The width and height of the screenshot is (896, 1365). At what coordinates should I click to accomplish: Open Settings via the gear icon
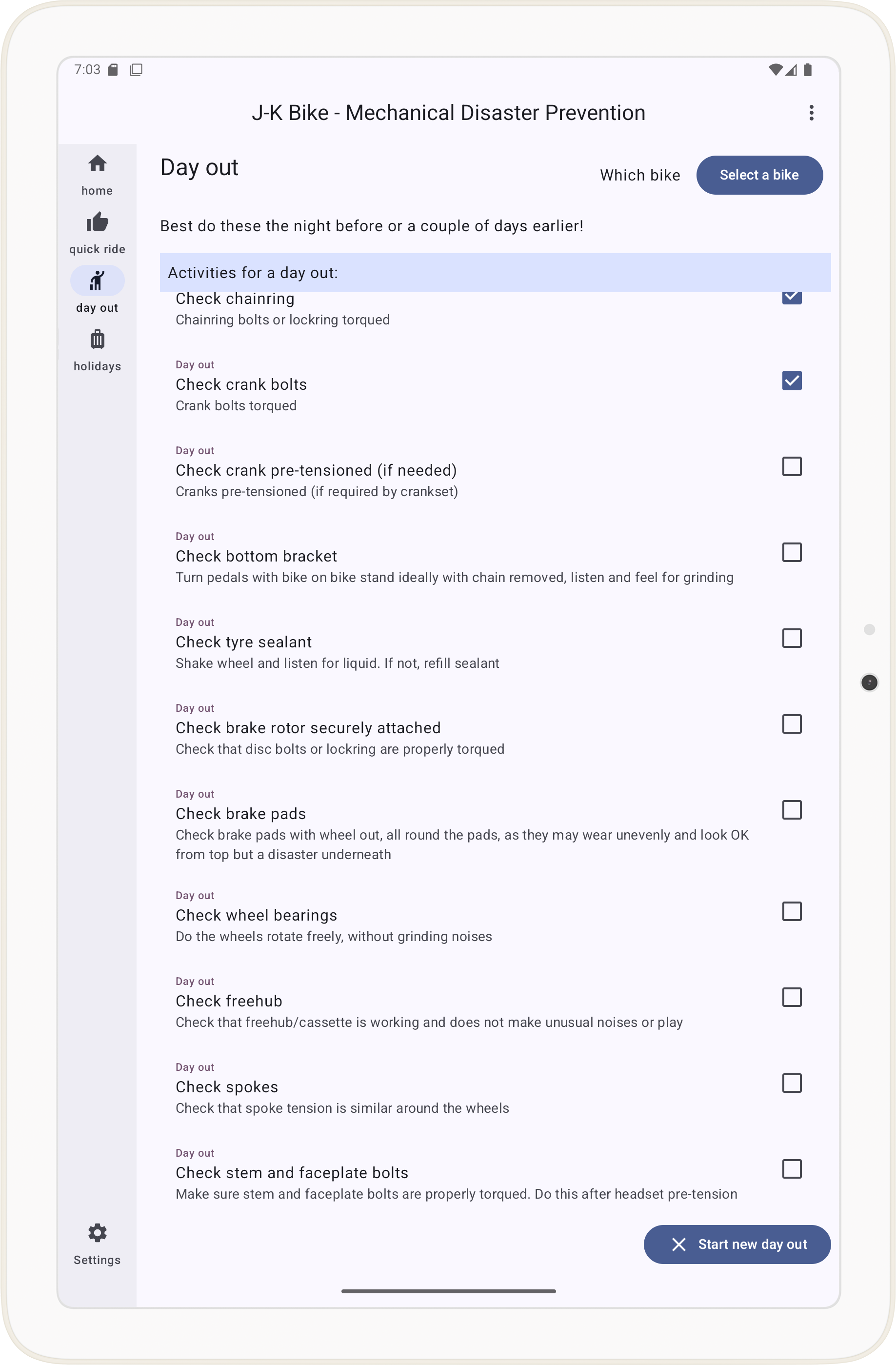tap(97, 1244)
